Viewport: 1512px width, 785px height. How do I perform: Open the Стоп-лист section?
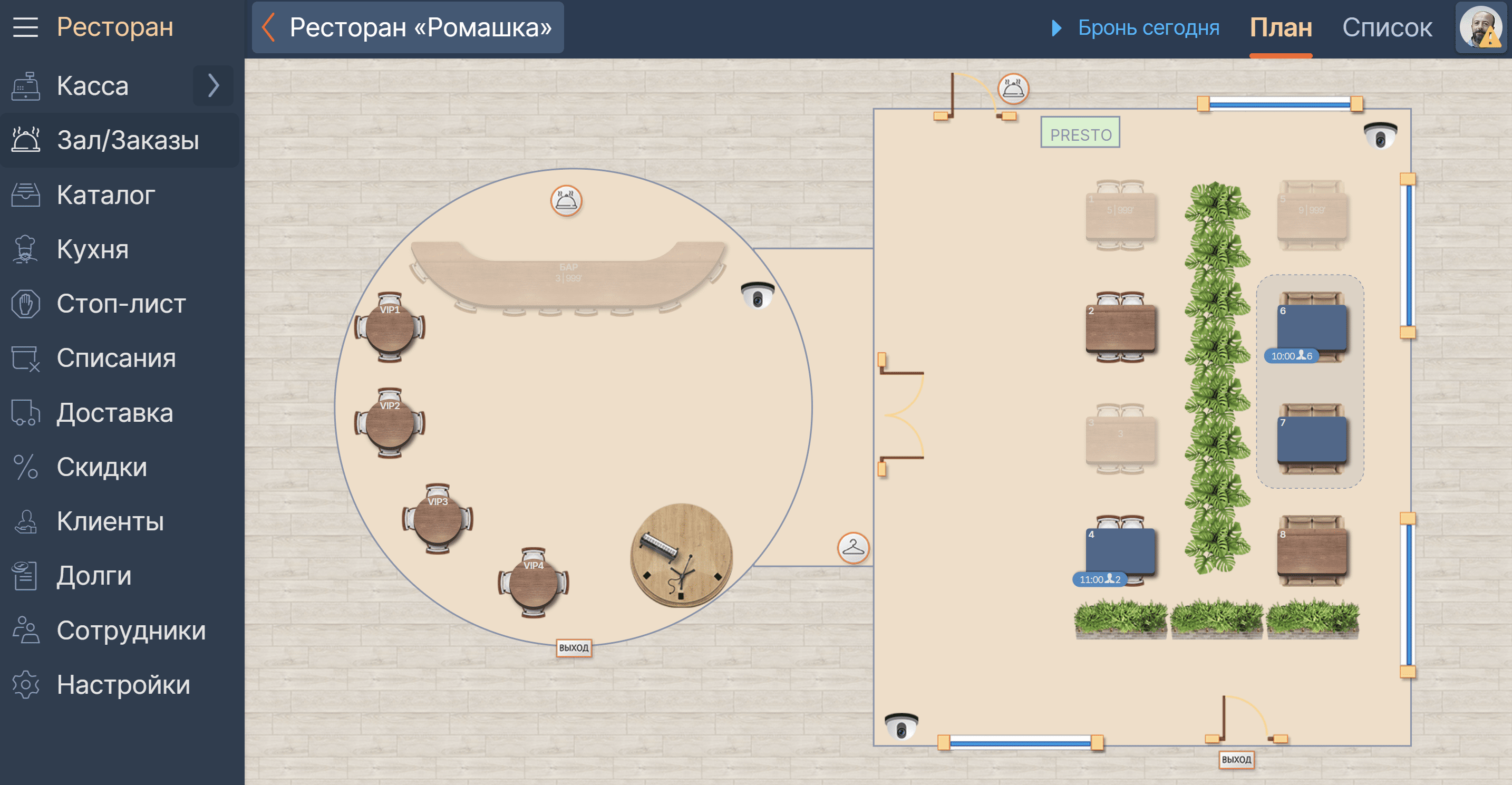[x=121, y=304]
